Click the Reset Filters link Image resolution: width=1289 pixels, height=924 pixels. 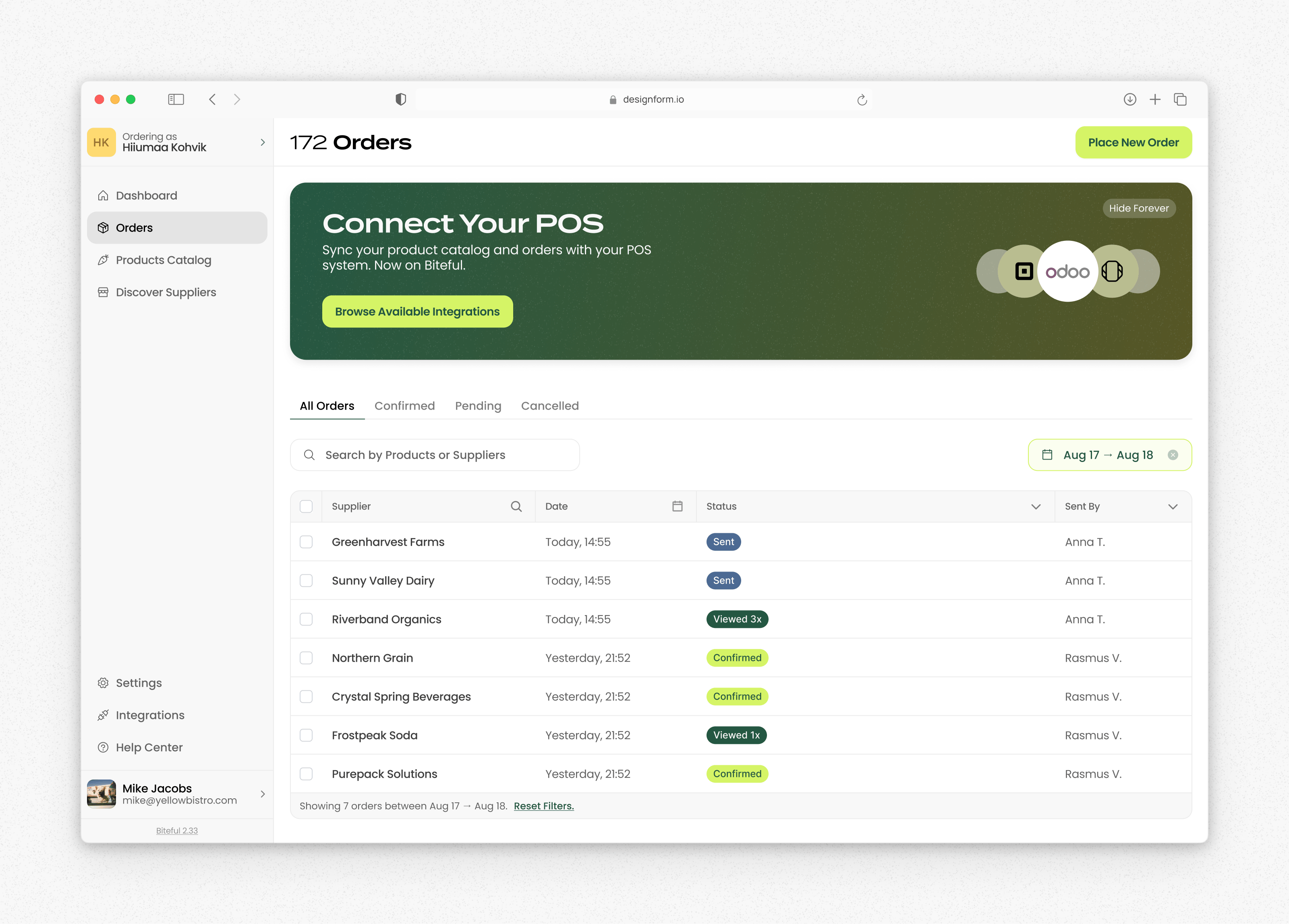point(544,806)
